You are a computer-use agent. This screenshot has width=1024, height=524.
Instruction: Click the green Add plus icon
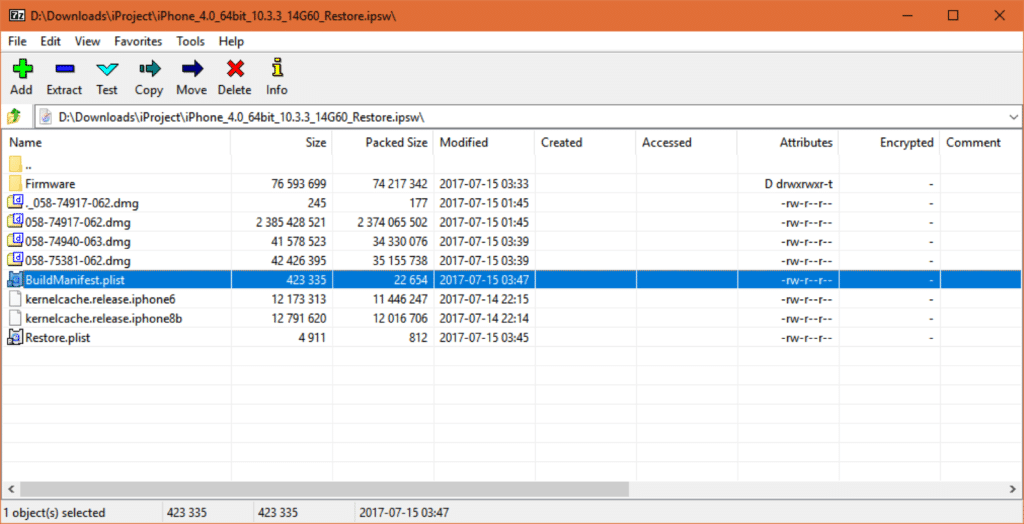tap(21, 69)
